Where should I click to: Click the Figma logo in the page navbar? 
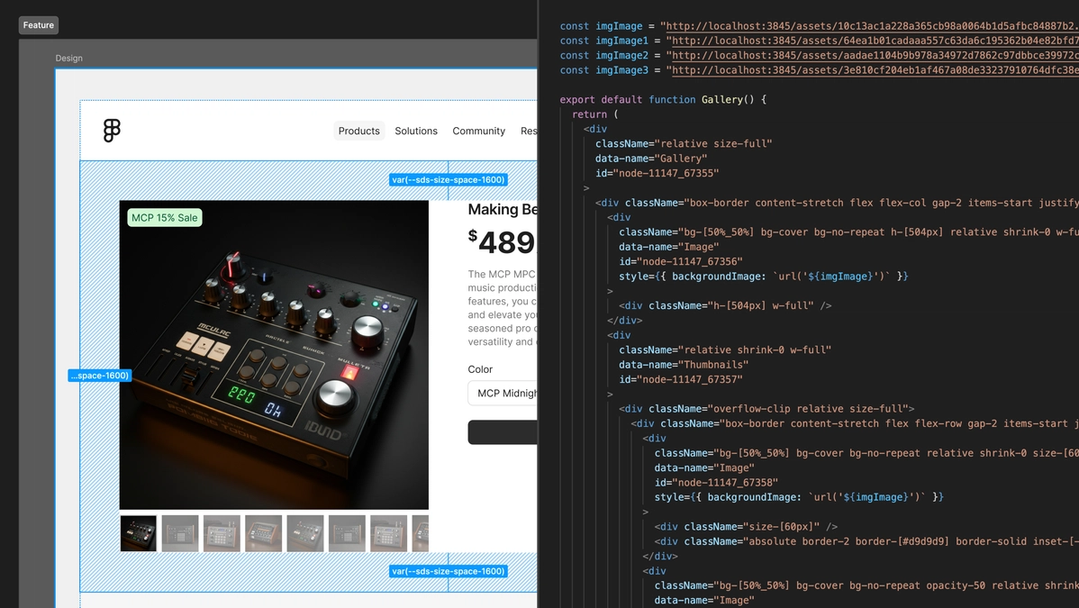pos(109,129)
